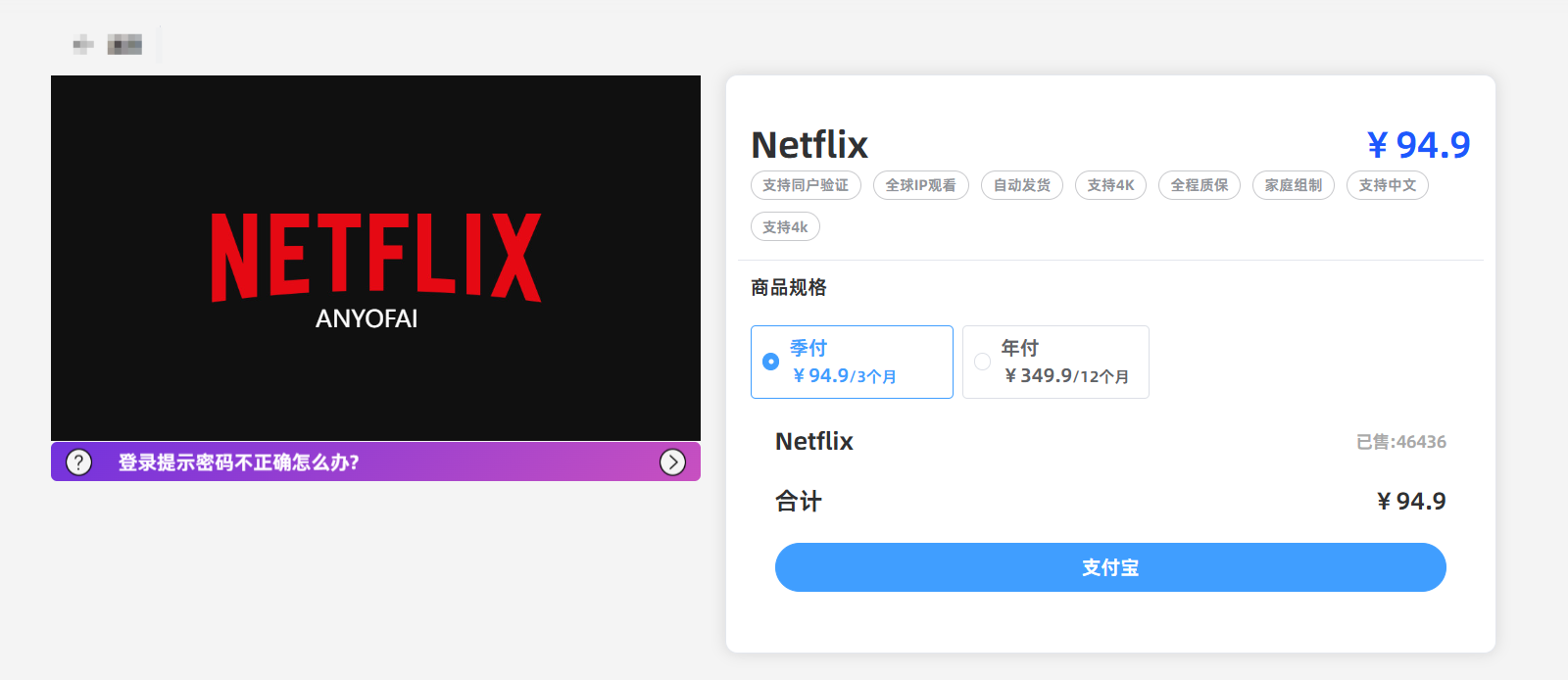
Task: Click the Netflix product title heading
Action: (809, 145)
